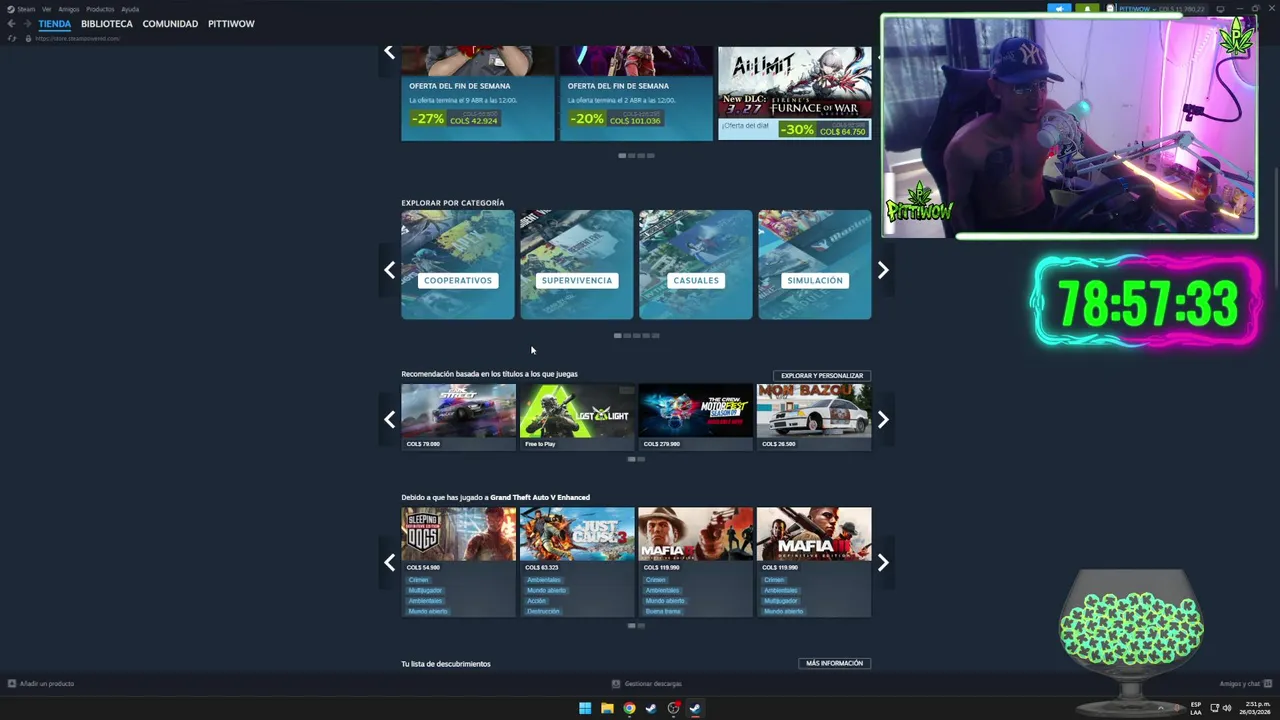Open the Mon Bazou game card
The height and width of the screenshot is (720, 1280).
814,417
